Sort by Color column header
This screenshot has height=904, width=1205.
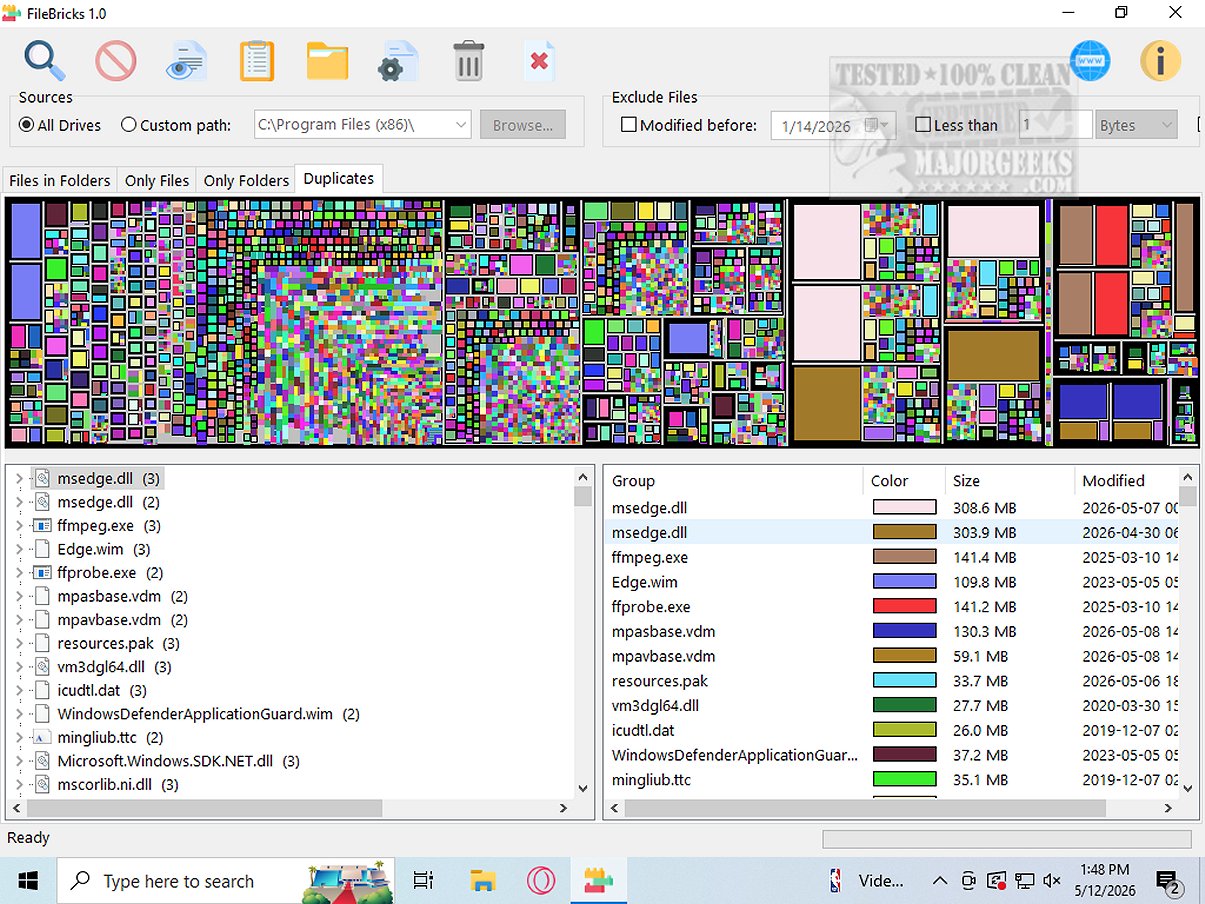coord(904,480)
